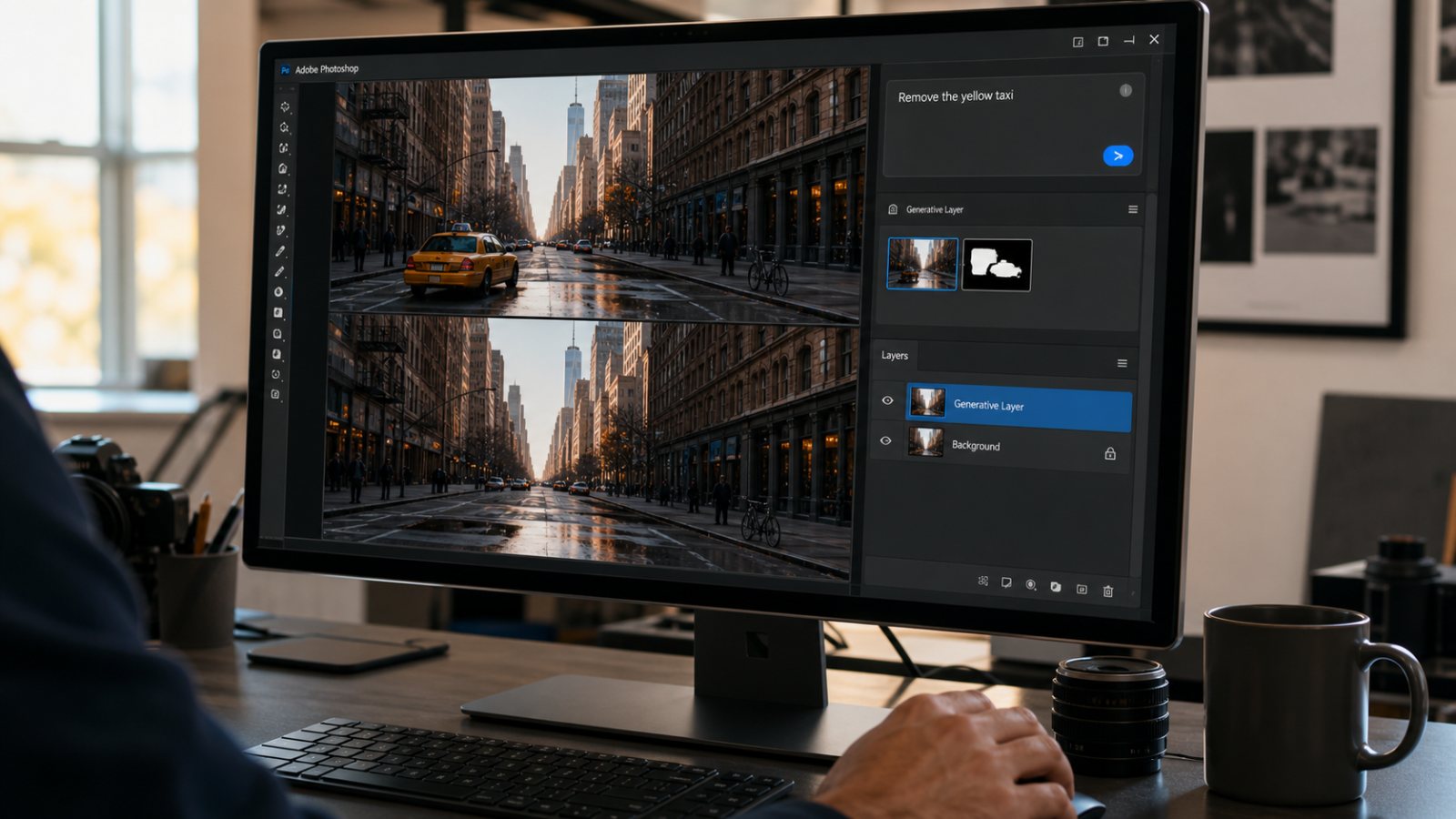Viewport: 1456px width, 819px height.
Task: Click the restore window icon in title bar
Action: click(x=1103, y=41)
